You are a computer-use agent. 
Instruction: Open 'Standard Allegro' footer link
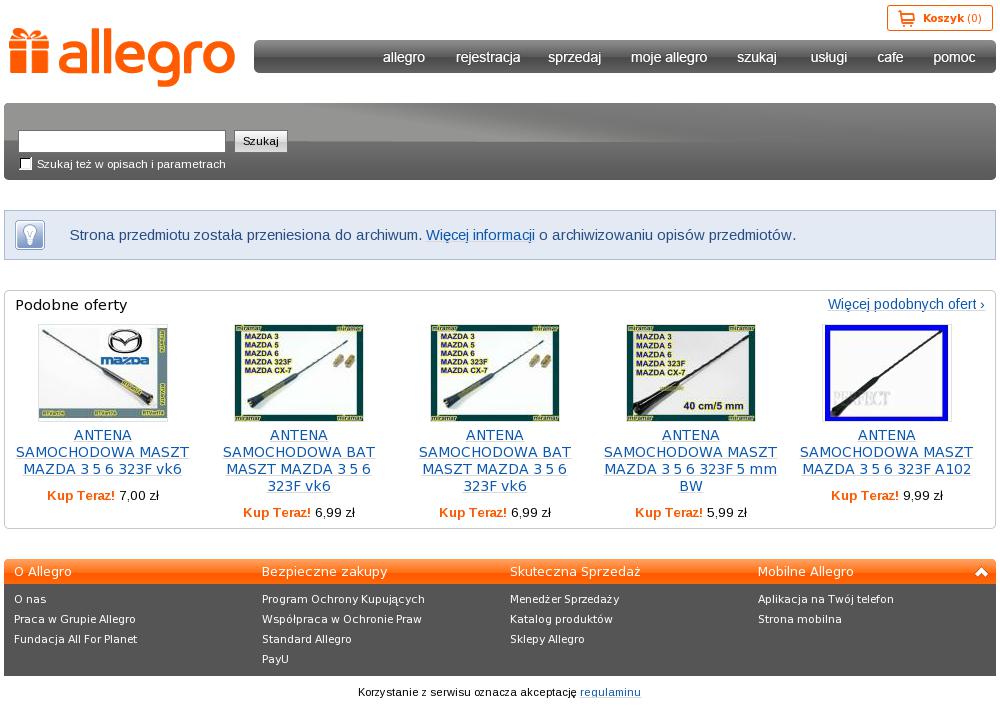307,639
